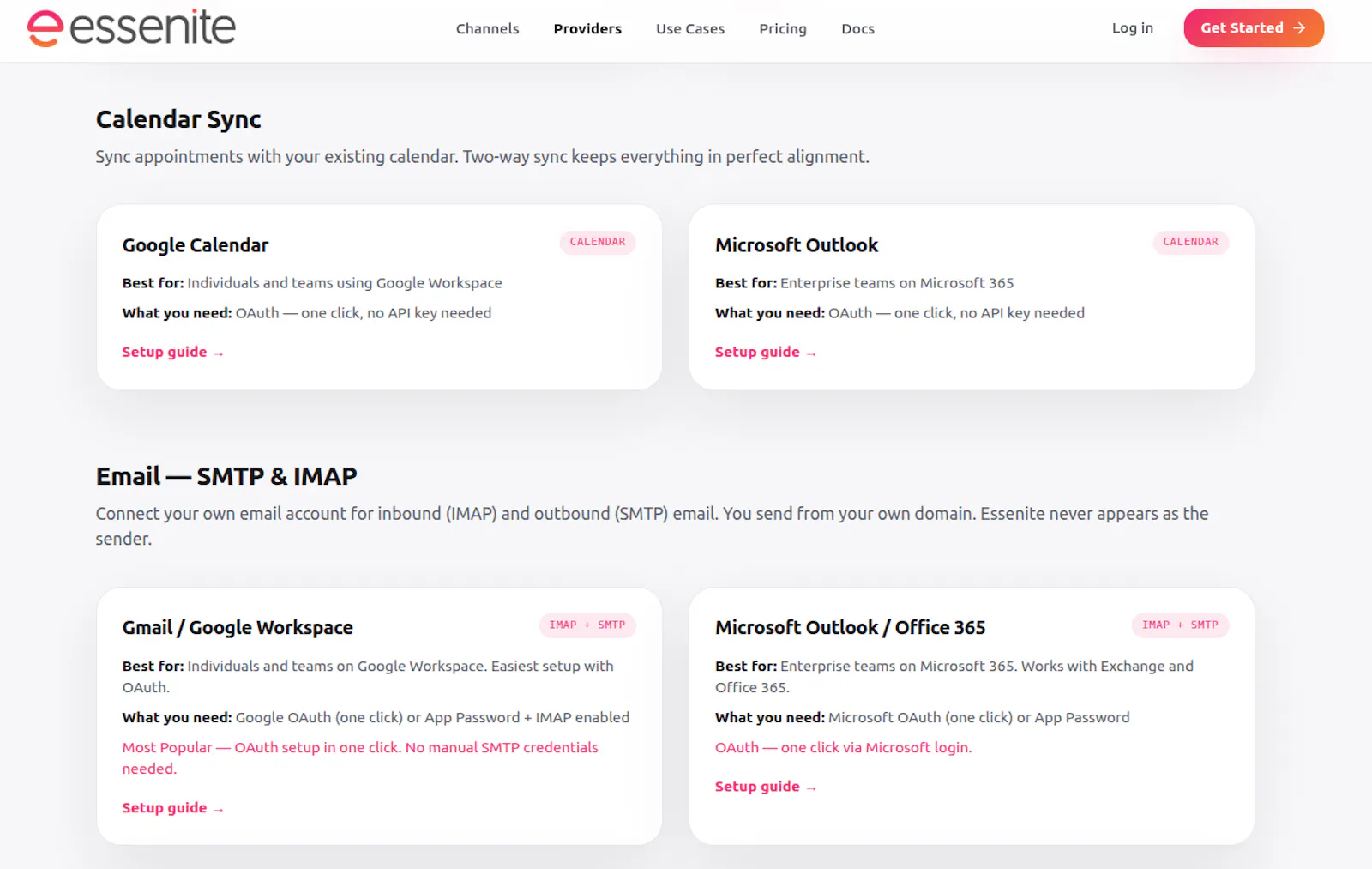The height and width of the screenshot is (869, 1372).
Task: Click the Email — SMTP & IMAP heading
Action: click(x=226, y=476)
